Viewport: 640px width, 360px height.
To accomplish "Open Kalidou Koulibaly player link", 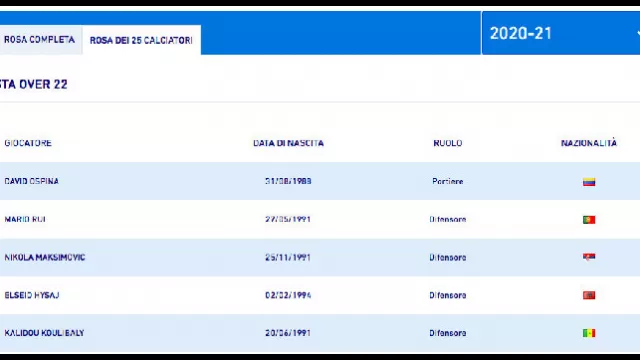I will [44, 333].
